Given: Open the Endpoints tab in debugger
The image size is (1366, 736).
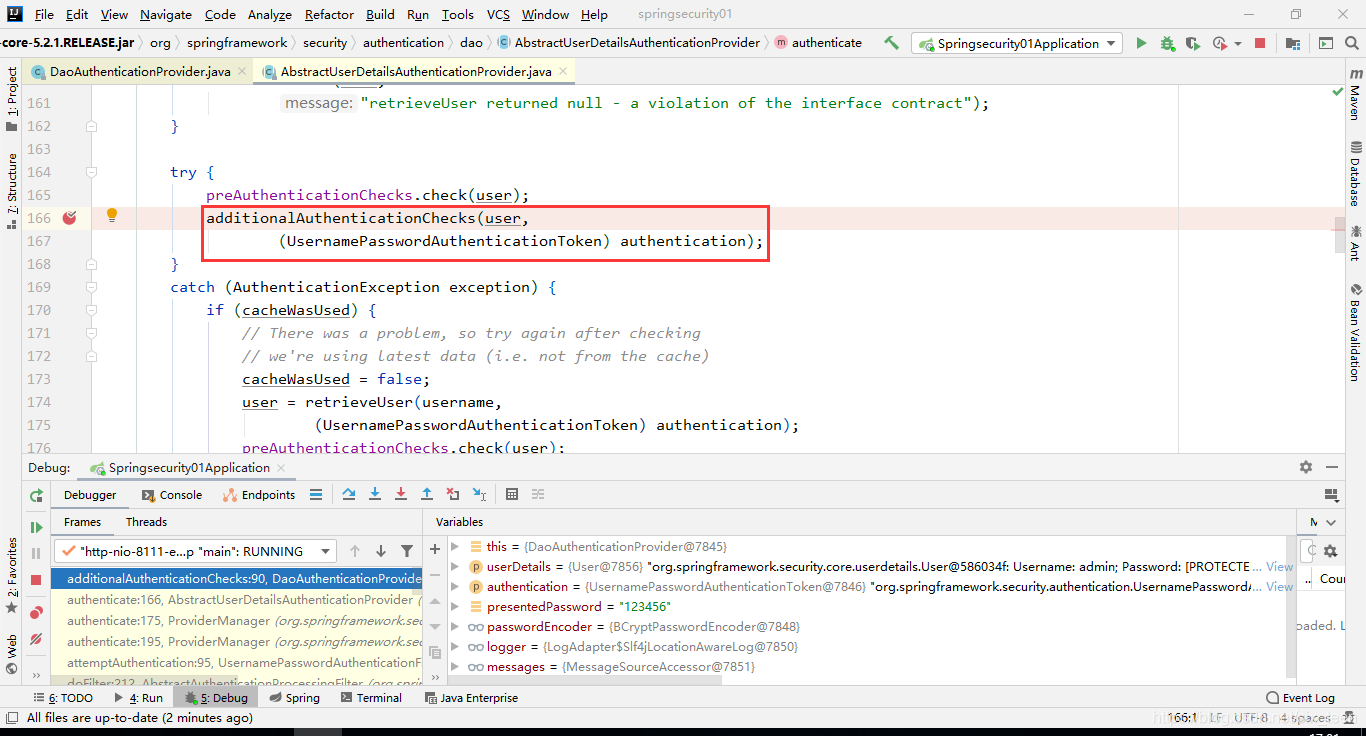Looking at the screenshot, I should pyautogui.click(x=259, y=495).
